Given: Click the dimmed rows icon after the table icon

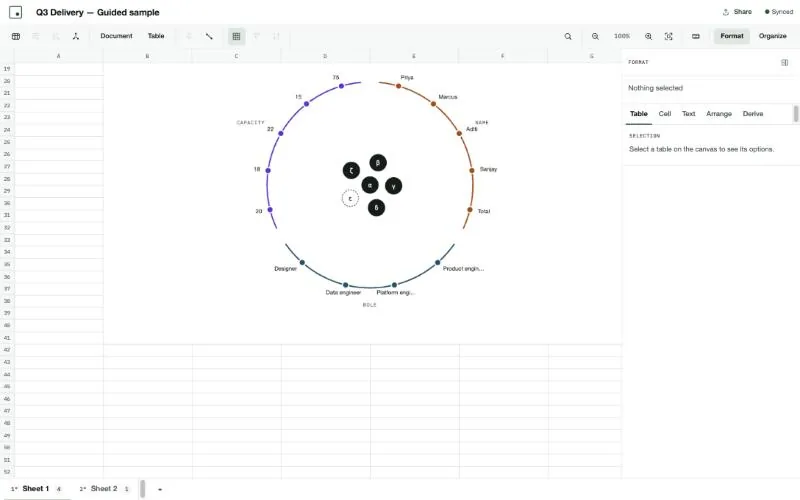Looking at the screenshot, I should tap(36, 36).
